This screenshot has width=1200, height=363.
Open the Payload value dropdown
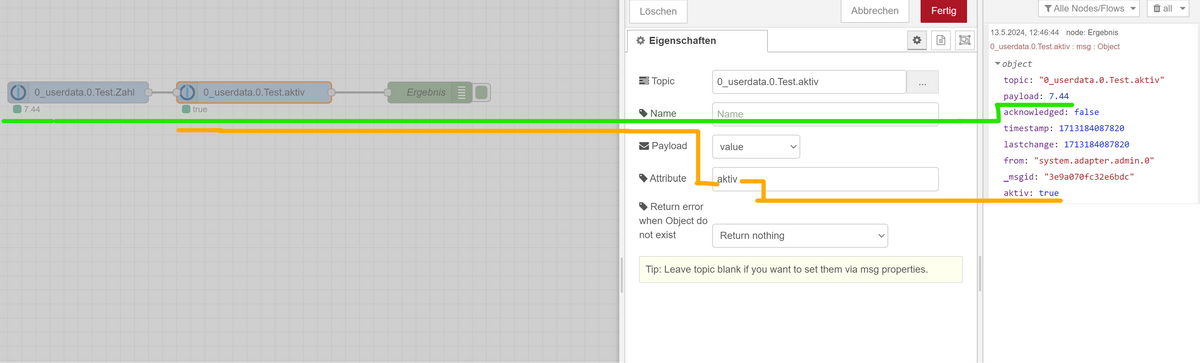pyautogui.click(x=757, y=146)
